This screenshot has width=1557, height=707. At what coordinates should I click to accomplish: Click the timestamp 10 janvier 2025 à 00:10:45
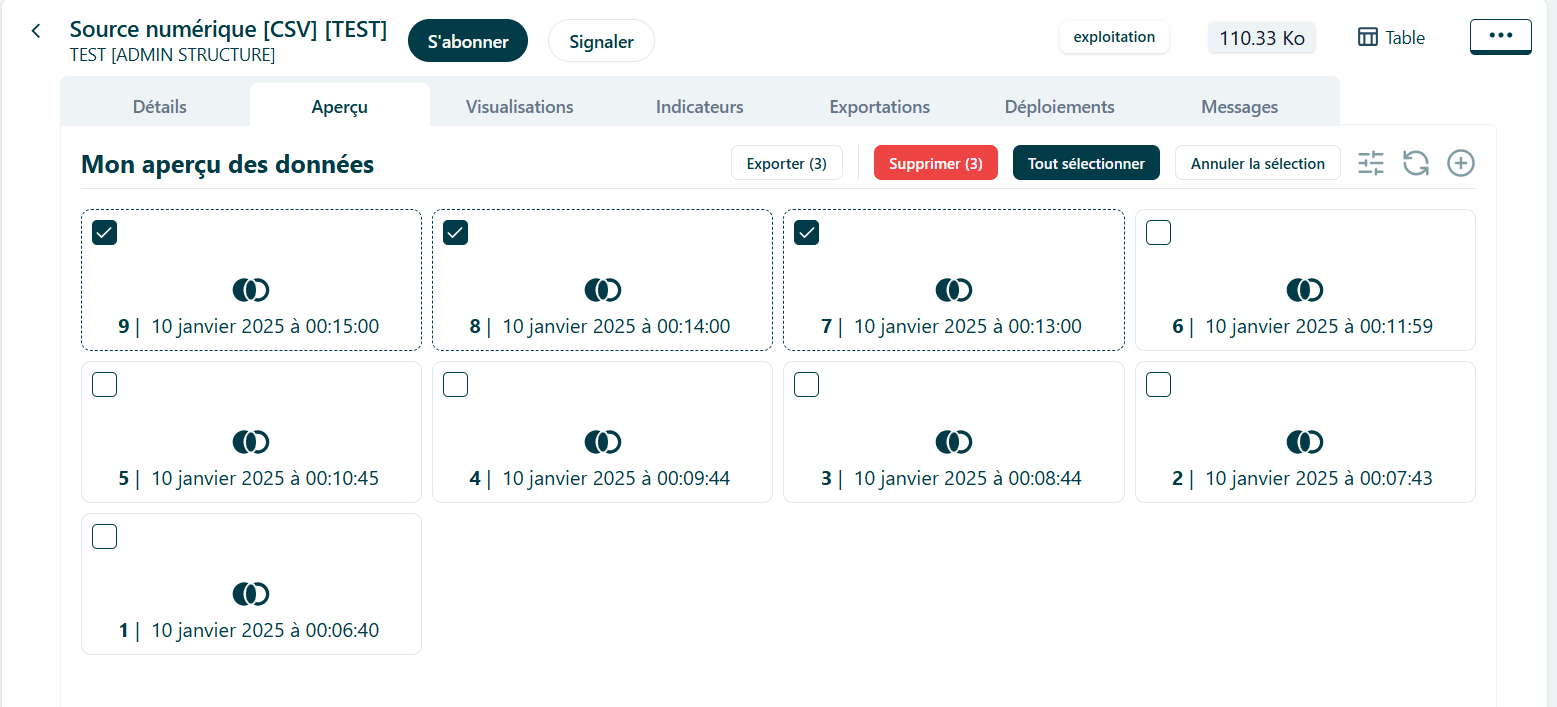tap(265, 478)
